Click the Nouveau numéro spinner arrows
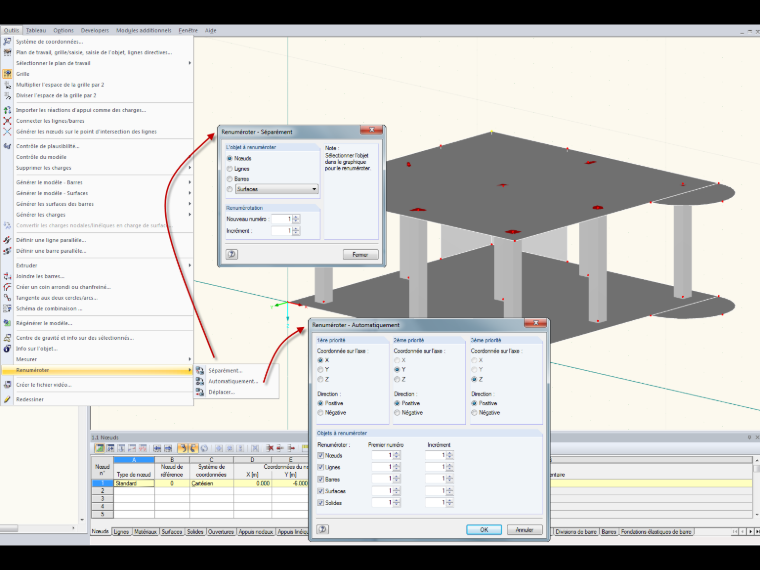 pyautogui.click(x=296, y=219)
